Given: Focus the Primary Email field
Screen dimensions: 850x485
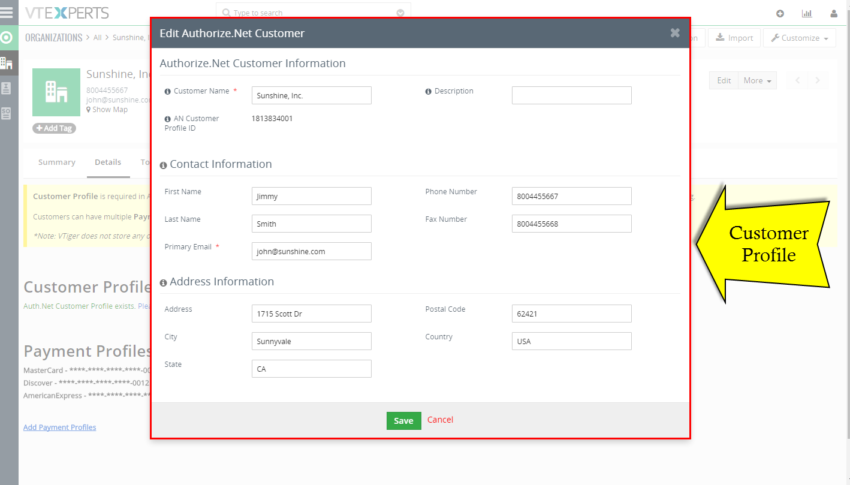Looking at the screenshot, I should 312,251.
